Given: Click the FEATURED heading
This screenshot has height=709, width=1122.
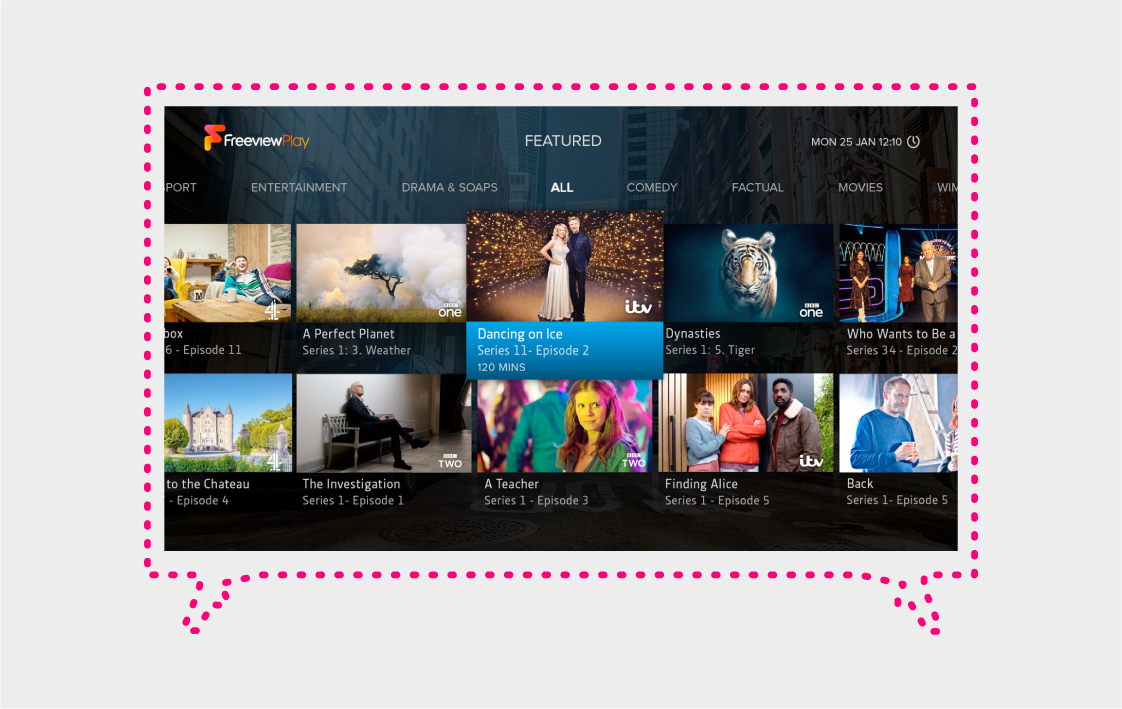Looking at the screenshot, I should click(x=563, y=141).
